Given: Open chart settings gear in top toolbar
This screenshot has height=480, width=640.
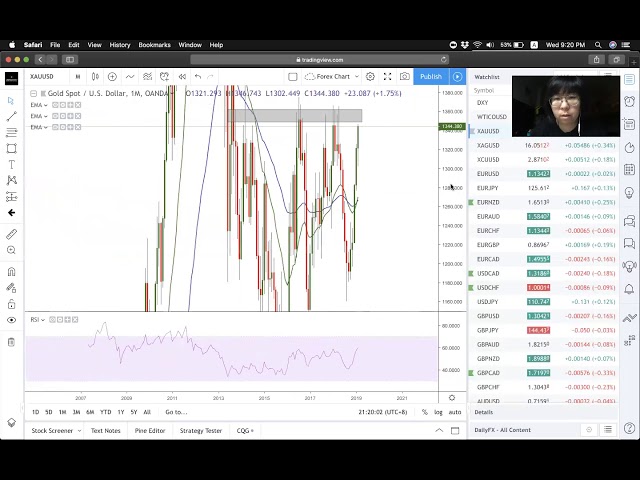Looking at the screenshot, I should point(370,77).
